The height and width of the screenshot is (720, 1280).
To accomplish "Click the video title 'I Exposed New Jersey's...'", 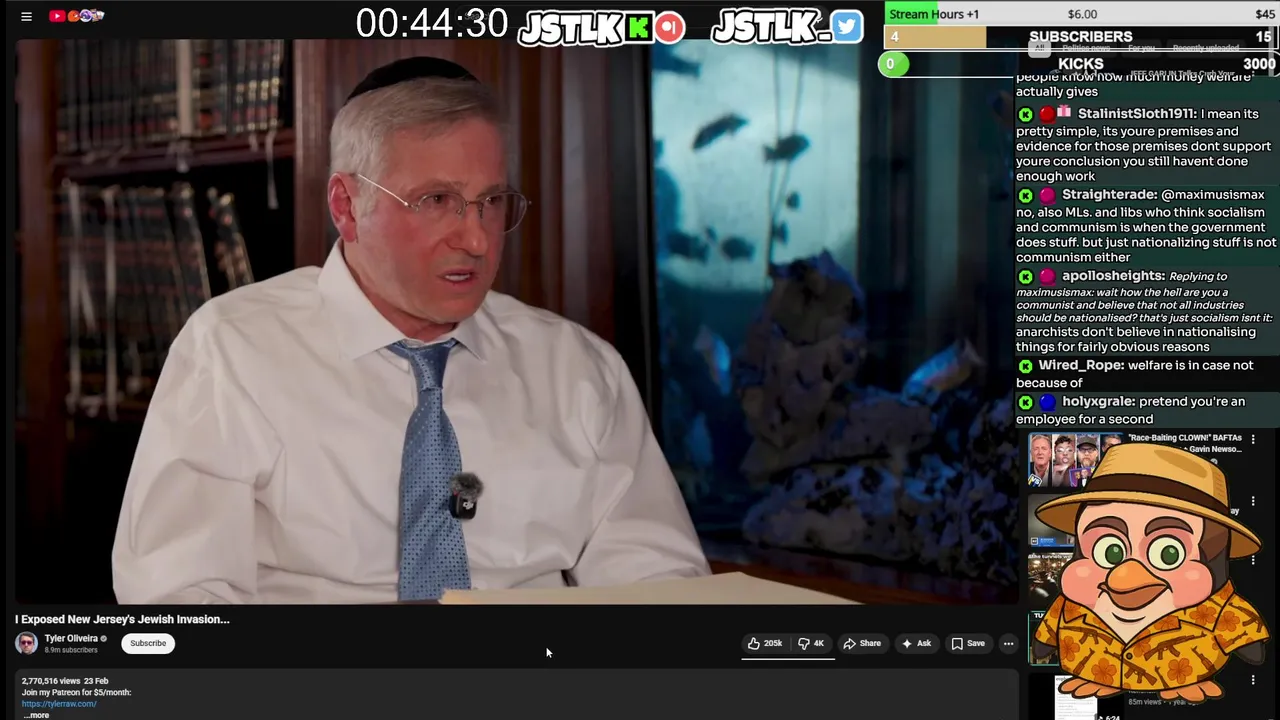I will (x=122, y=619).
